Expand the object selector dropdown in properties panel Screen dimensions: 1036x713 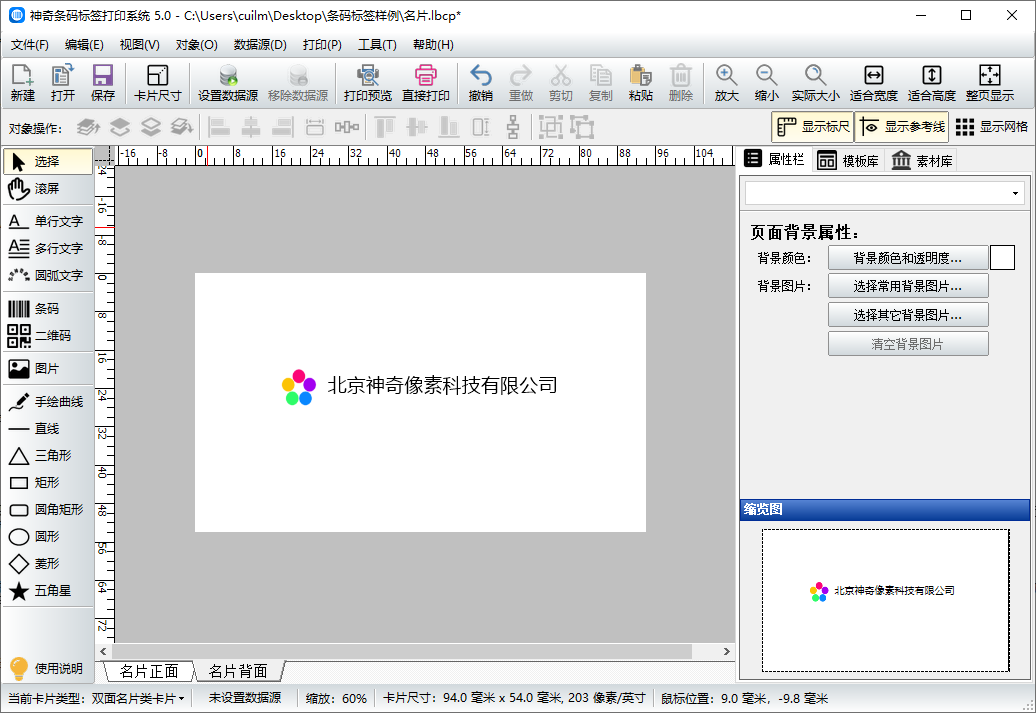point(1015,193)
